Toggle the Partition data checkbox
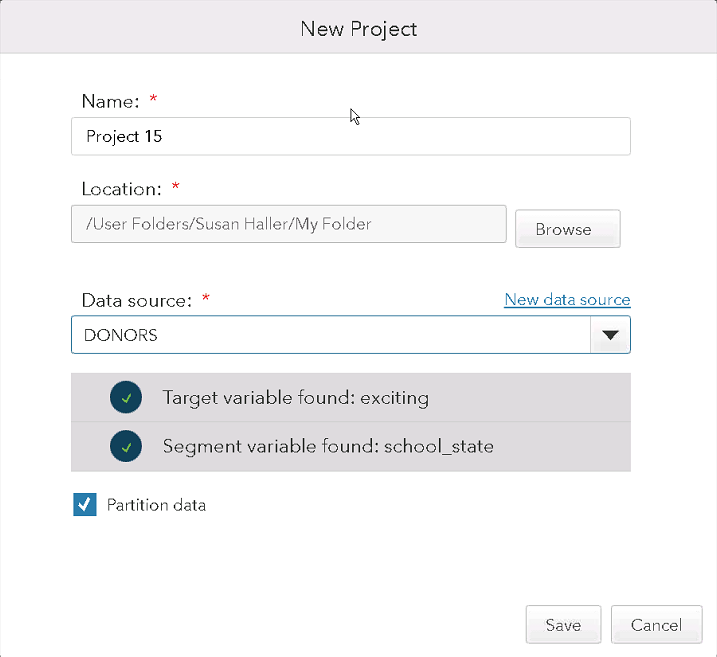This screenshot has width=717, height=657. tap(85, 504)
